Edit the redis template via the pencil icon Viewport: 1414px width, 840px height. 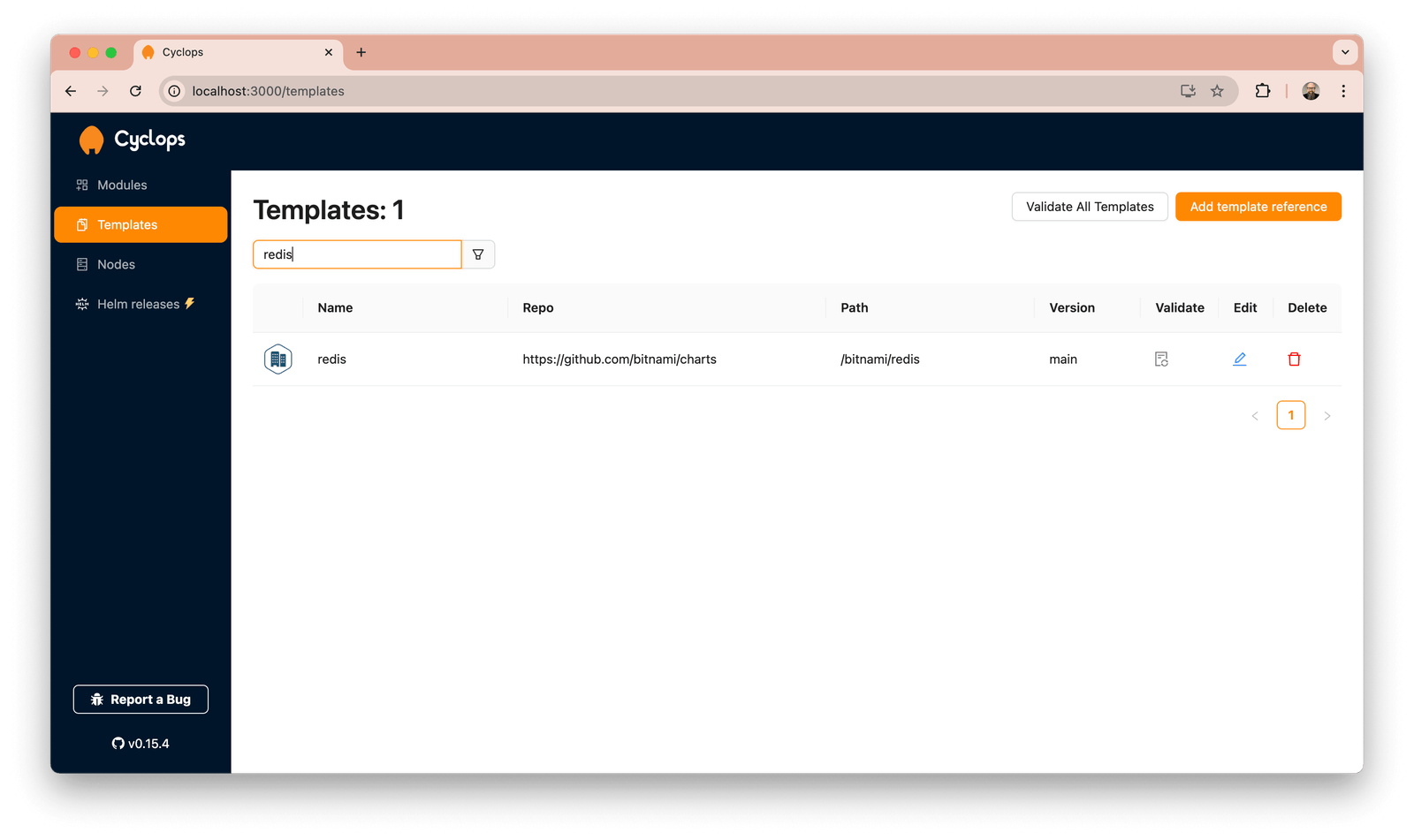(x=1239, y=359)
